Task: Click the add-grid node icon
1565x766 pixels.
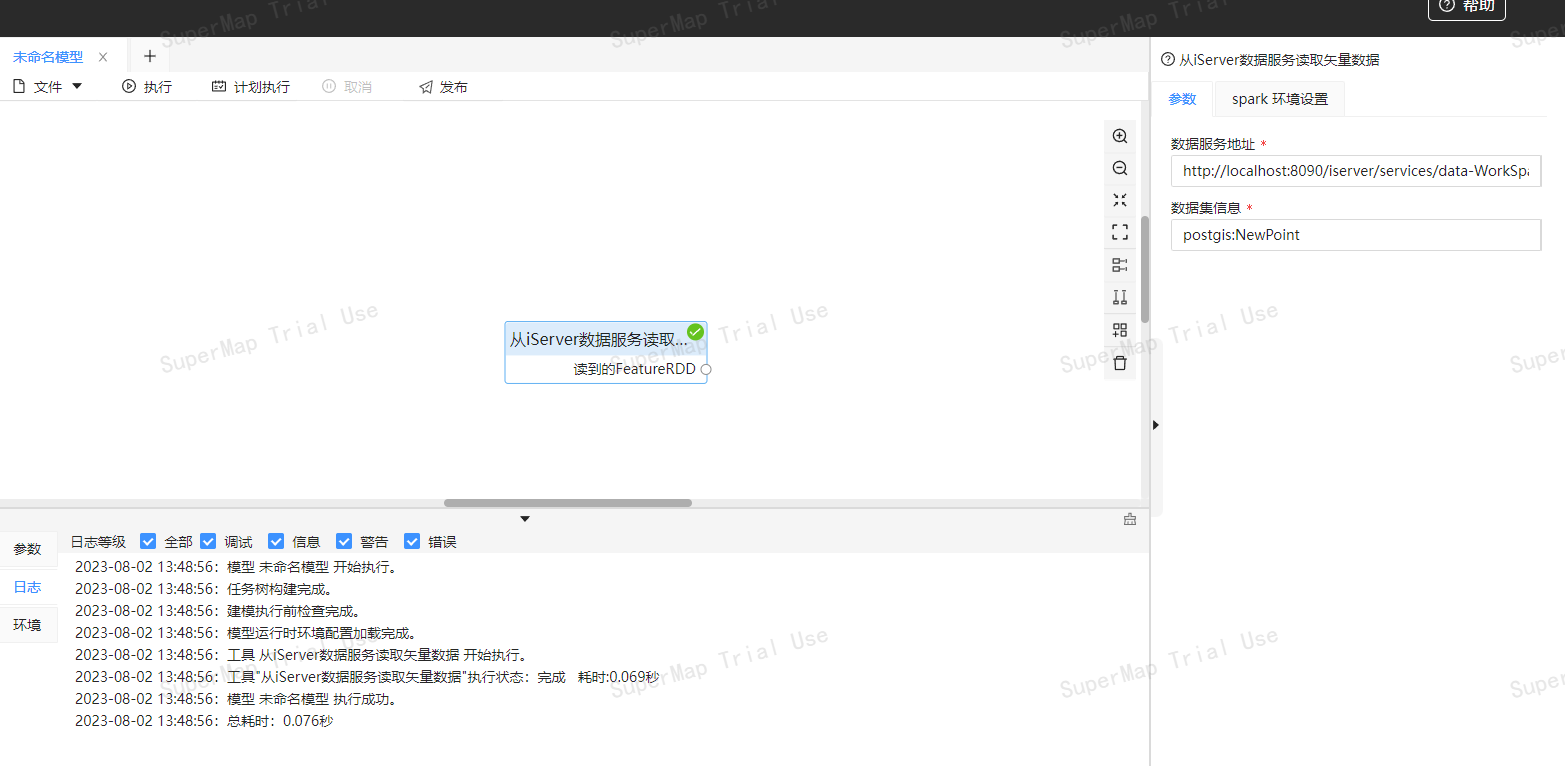Action: click(1120, 330)
